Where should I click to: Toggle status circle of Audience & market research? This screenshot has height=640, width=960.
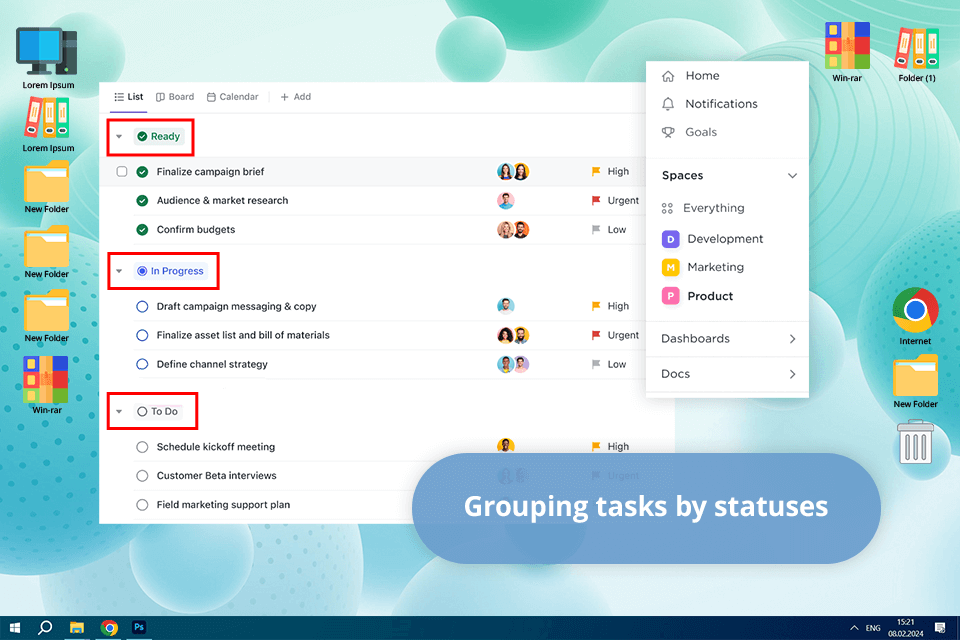tap(142, 200)
